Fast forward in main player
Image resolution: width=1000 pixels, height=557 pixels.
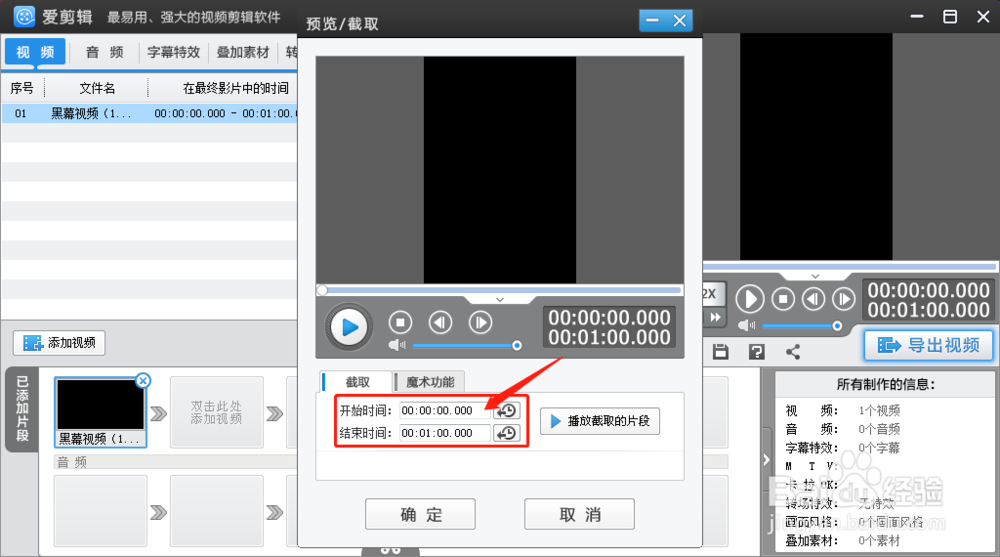tap(715, 317)
